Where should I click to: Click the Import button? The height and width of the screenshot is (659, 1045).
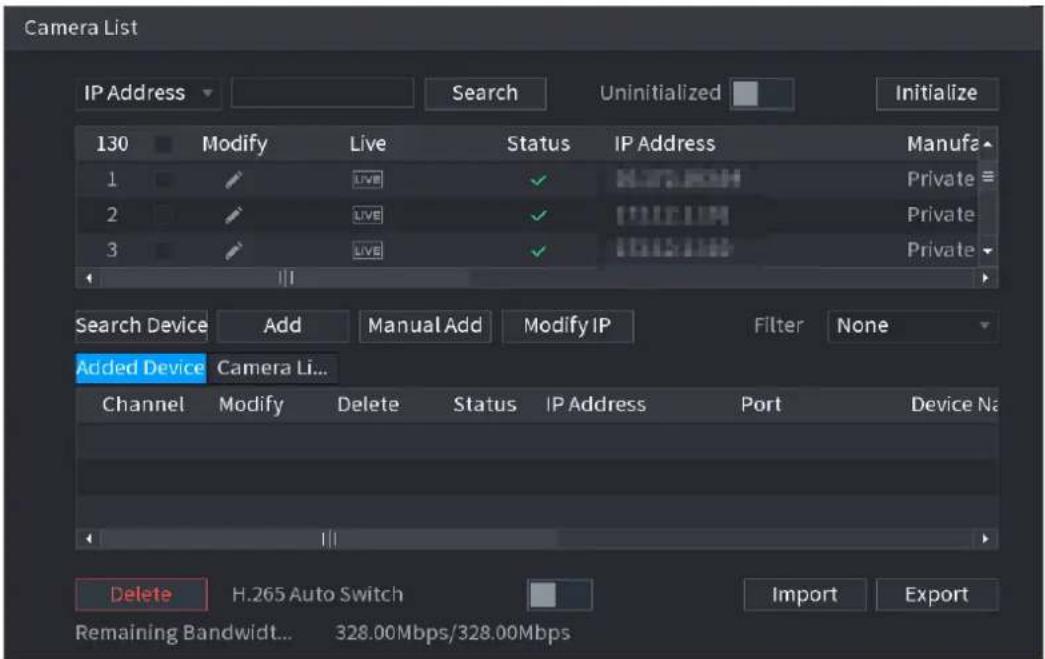804,594
